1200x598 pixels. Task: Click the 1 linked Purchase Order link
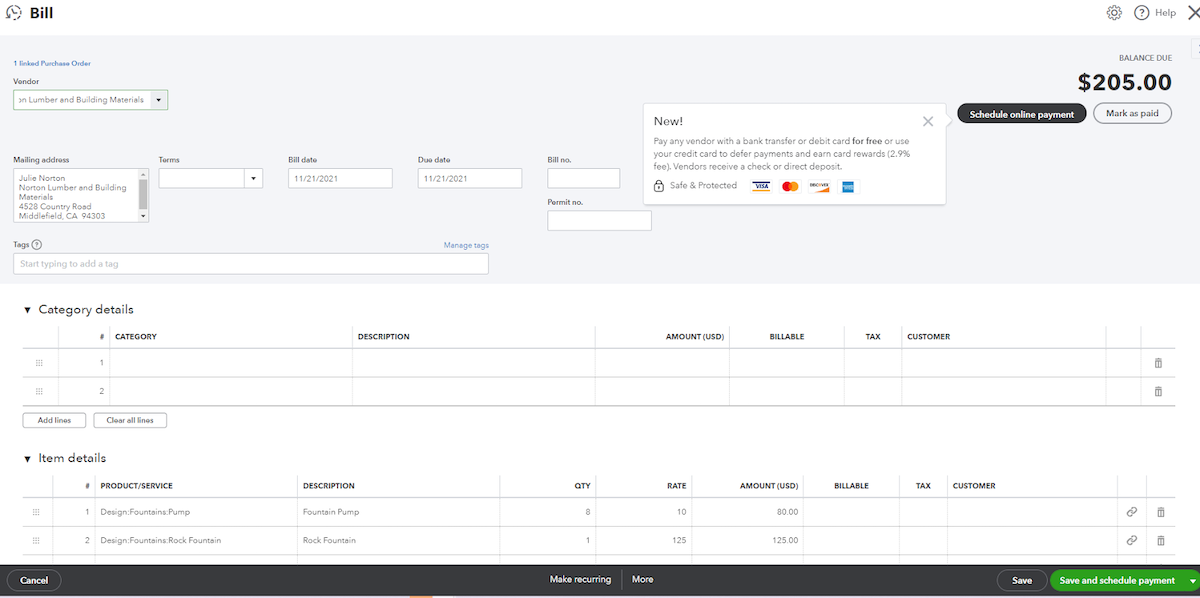[51, 62]
